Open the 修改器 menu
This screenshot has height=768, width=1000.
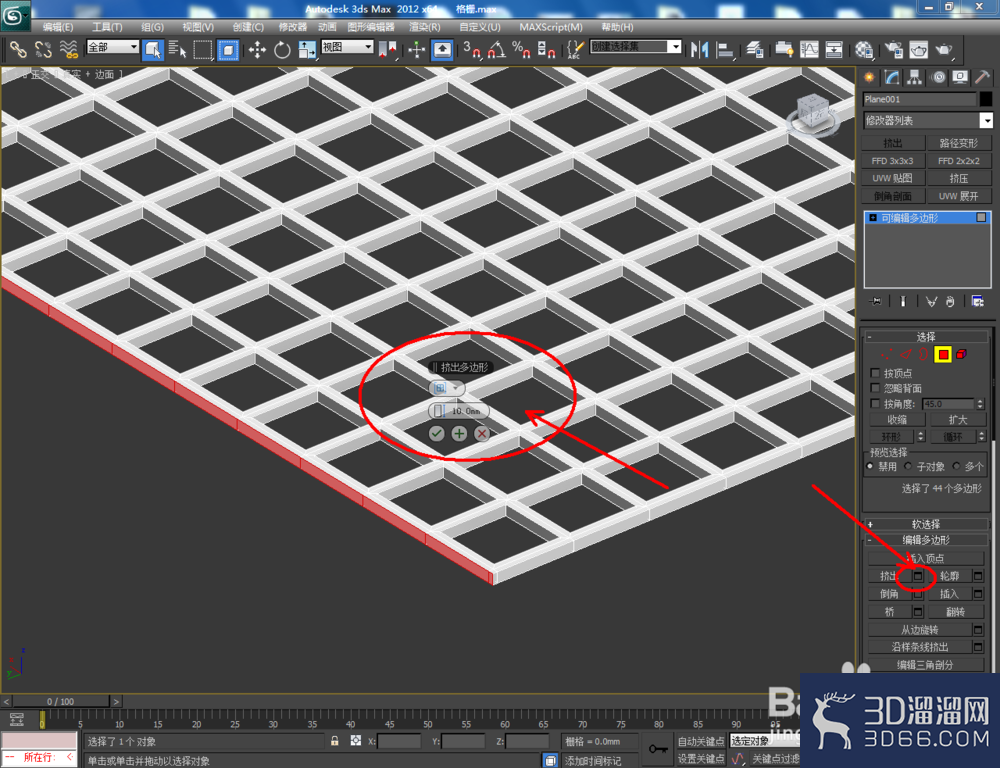(293, 27)
